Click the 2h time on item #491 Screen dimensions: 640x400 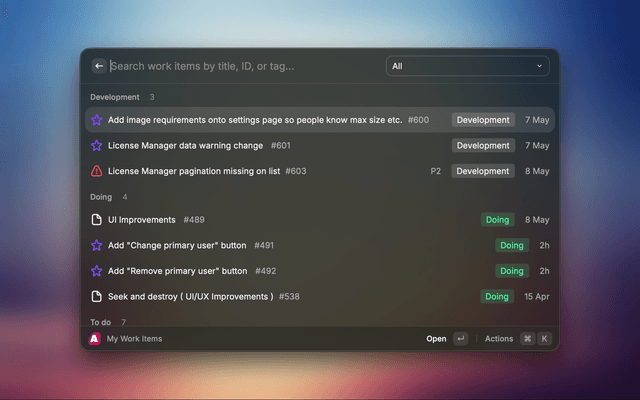[x=544, y=245]
